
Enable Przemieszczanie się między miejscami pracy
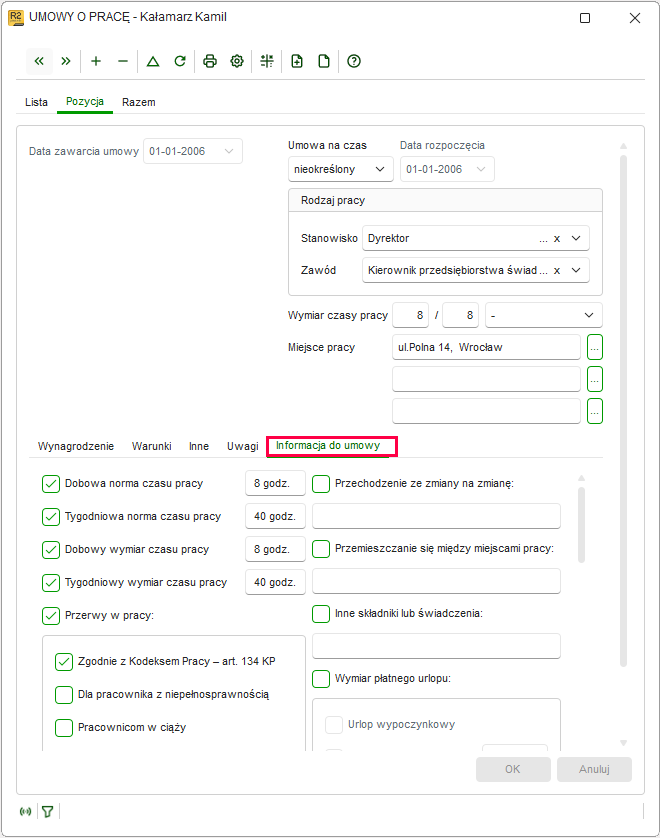click(321, 549)
